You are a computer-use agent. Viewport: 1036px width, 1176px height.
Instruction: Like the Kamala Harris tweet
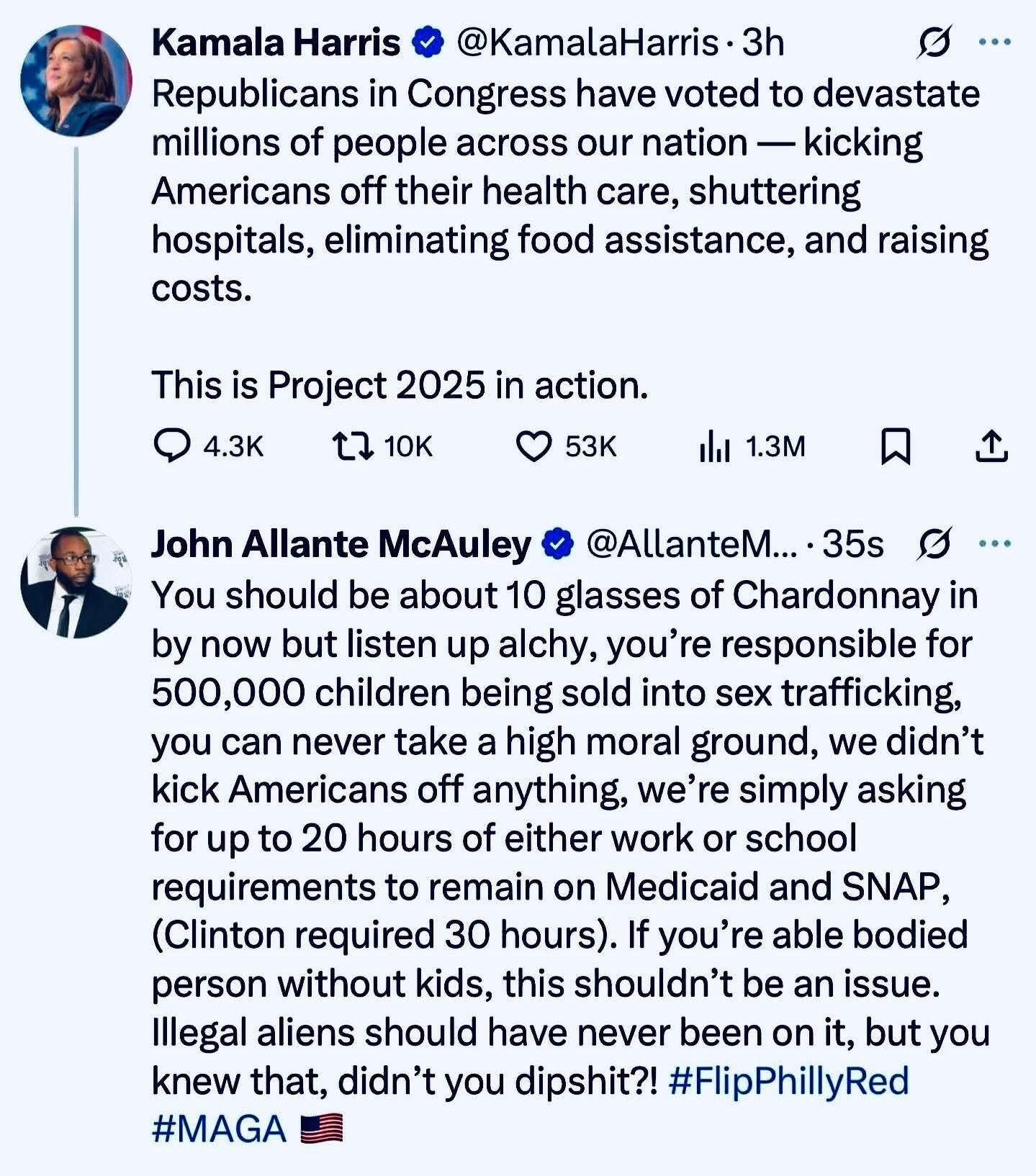tap(533, 446)
